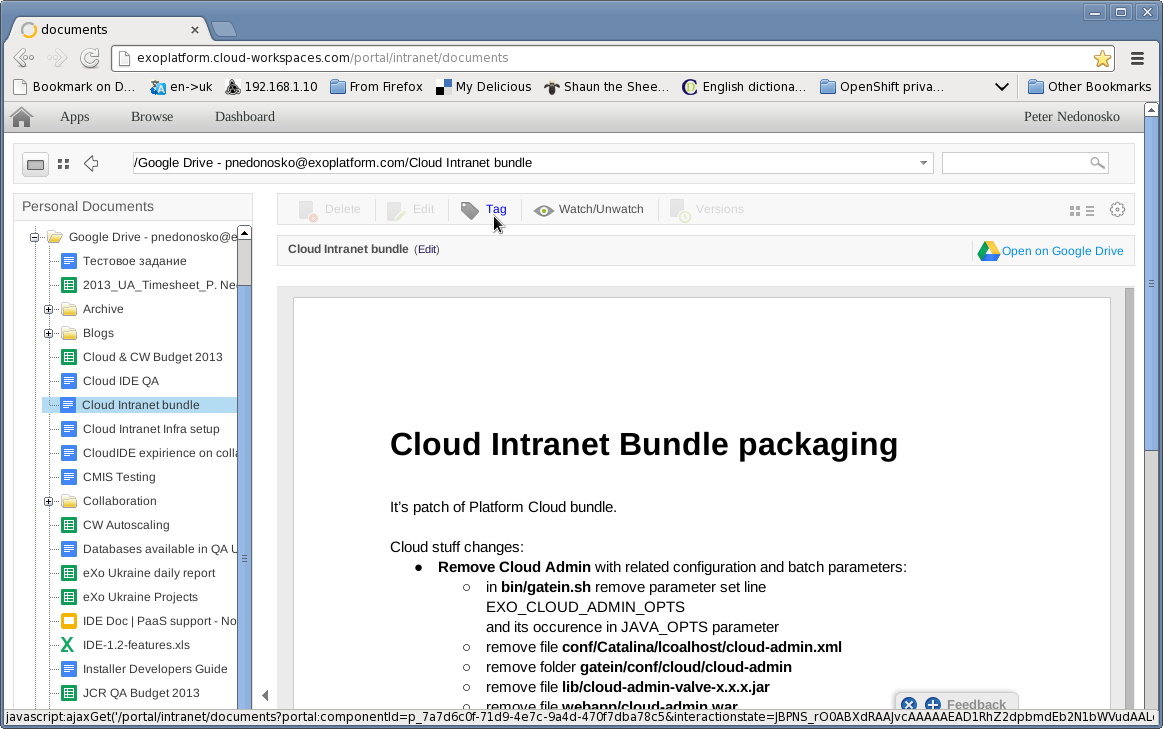Open document on Google Drive

pyautogui.click(x=1051, y=251)
